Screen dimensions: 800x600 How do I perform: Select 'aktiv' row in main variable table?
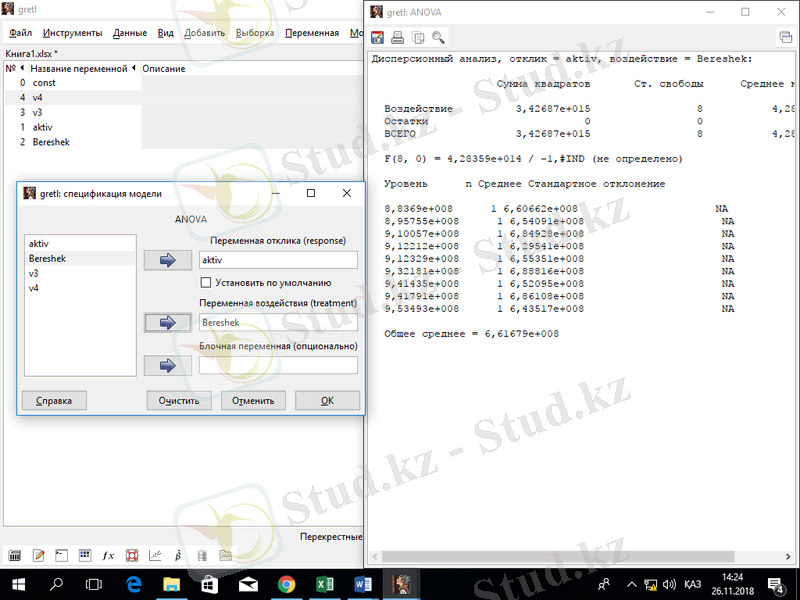(183, 127)
